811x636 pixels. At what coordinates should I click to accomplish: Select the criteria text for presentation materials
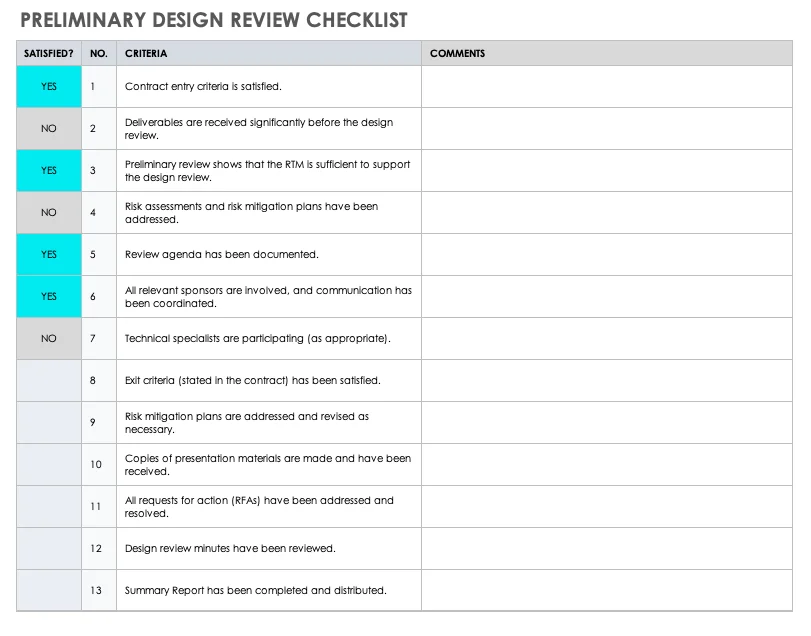[x=265, y=464]
